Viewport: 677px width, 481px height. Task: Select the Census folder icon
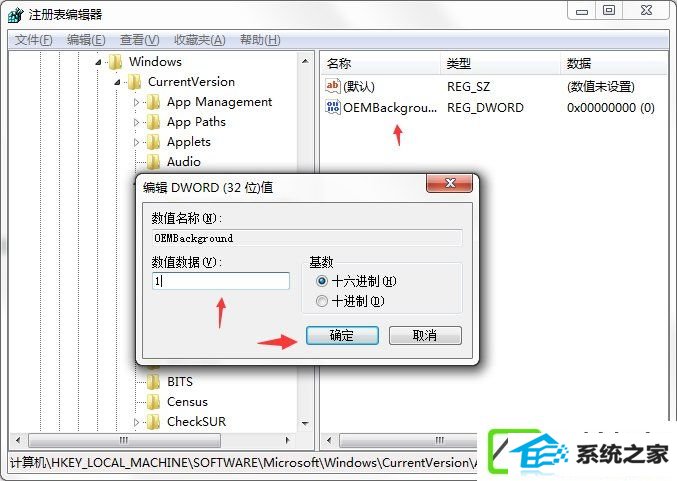153,402
